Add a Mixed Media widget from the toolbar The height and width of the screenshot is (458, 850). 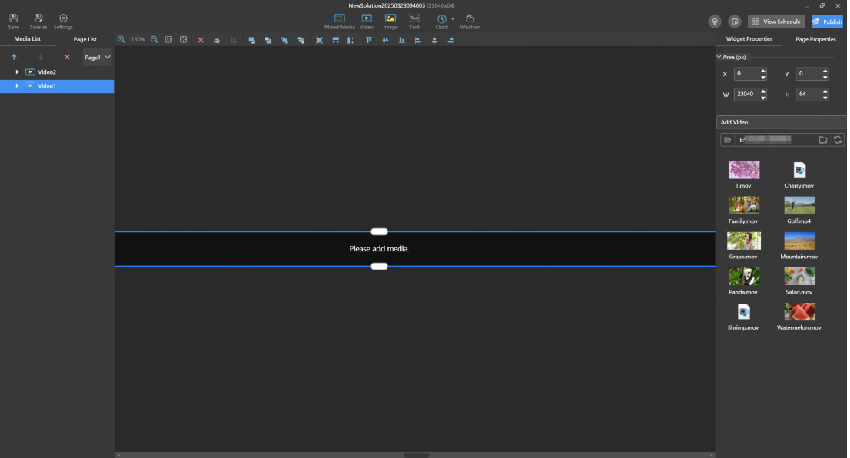coord(339,21)
